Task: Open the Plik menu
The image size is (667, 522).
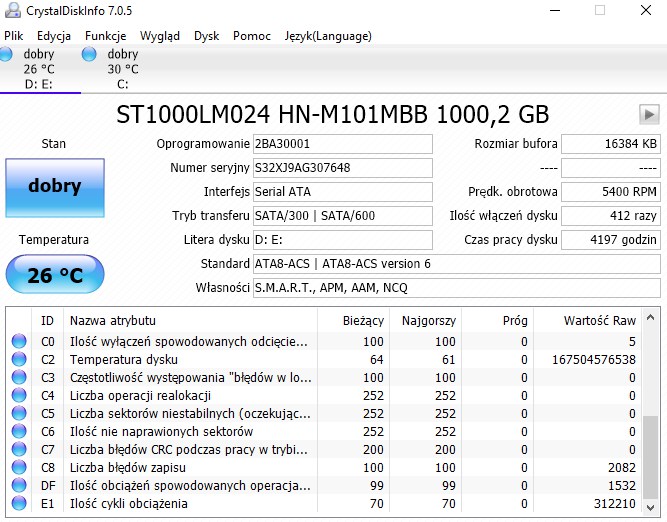Action: [13, 36]
